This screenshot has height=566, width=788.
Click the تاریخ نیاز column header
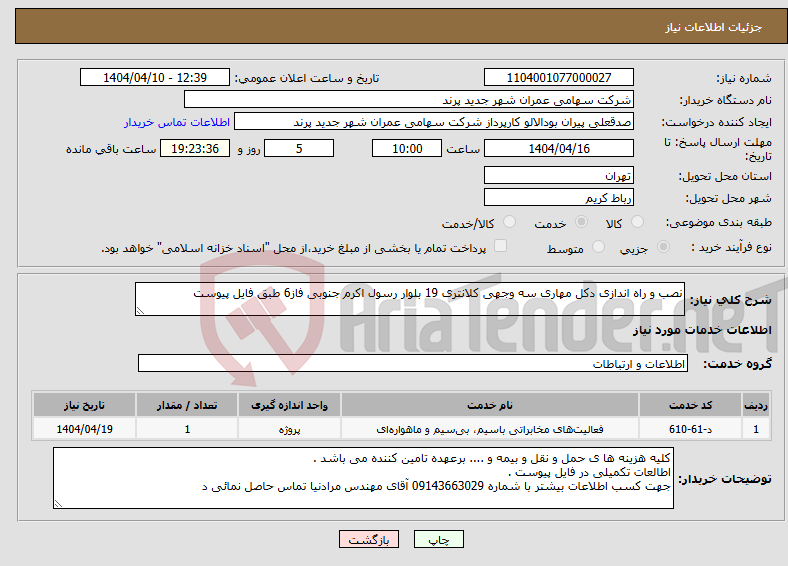(84, 405)
